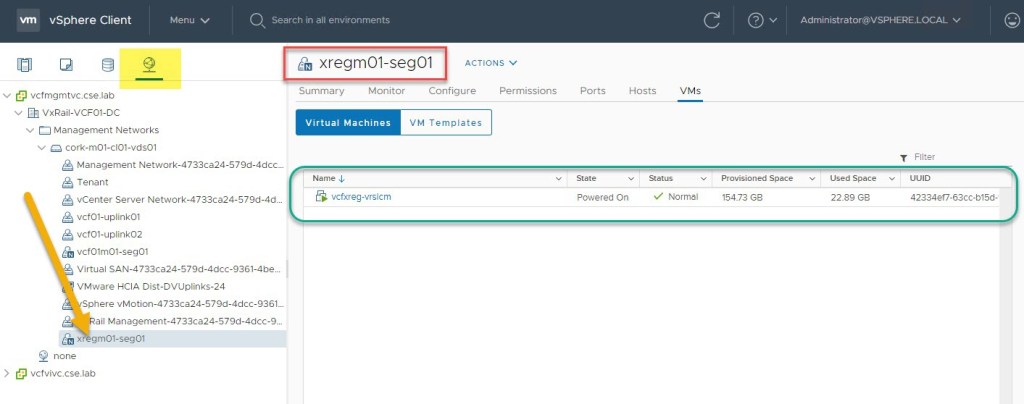
Task: Select the Networking inventory view icon
Action: click(x=149, y=65)
